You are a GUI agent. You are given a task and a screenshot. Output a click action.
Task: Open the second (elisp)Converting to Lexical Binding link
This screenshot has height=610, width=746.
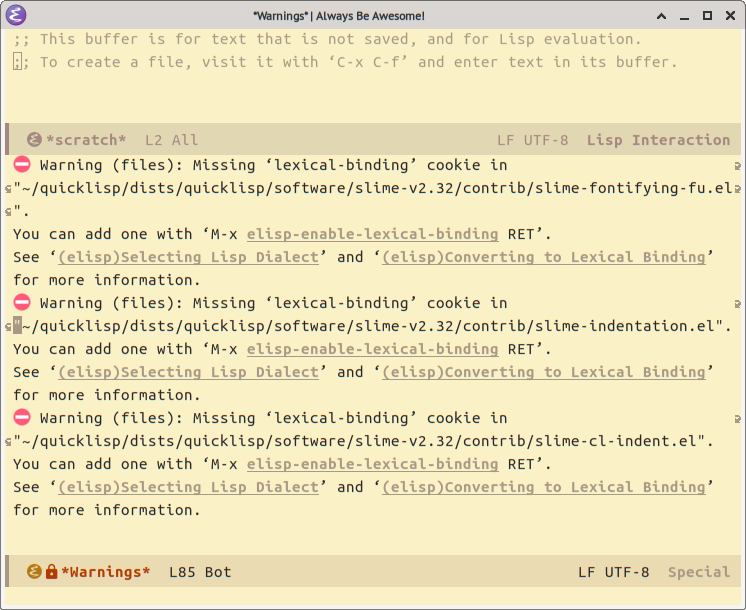coord(544,372)
